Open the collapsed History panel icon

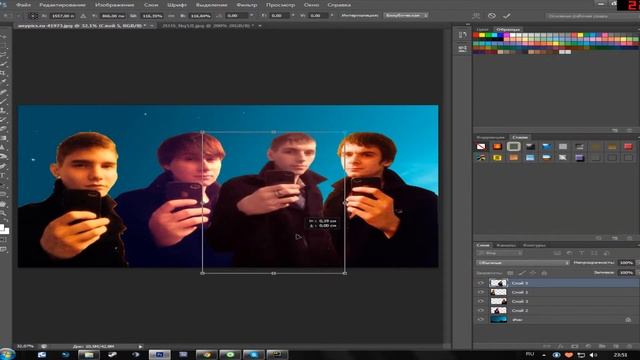[x=462, y=35]
